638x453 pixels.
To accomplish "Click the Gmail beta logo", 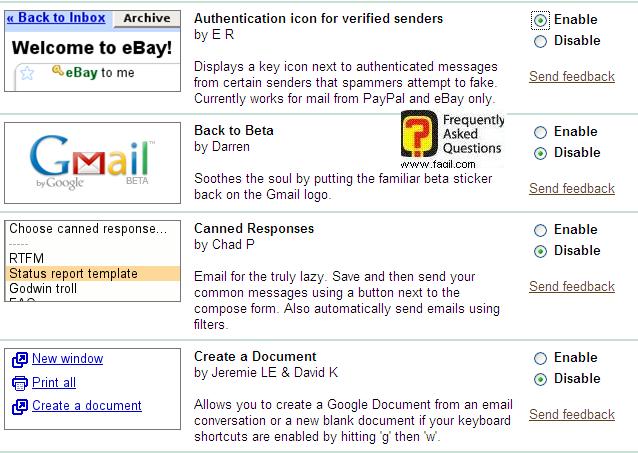I will pyautogui.click(x=91, y=163).
